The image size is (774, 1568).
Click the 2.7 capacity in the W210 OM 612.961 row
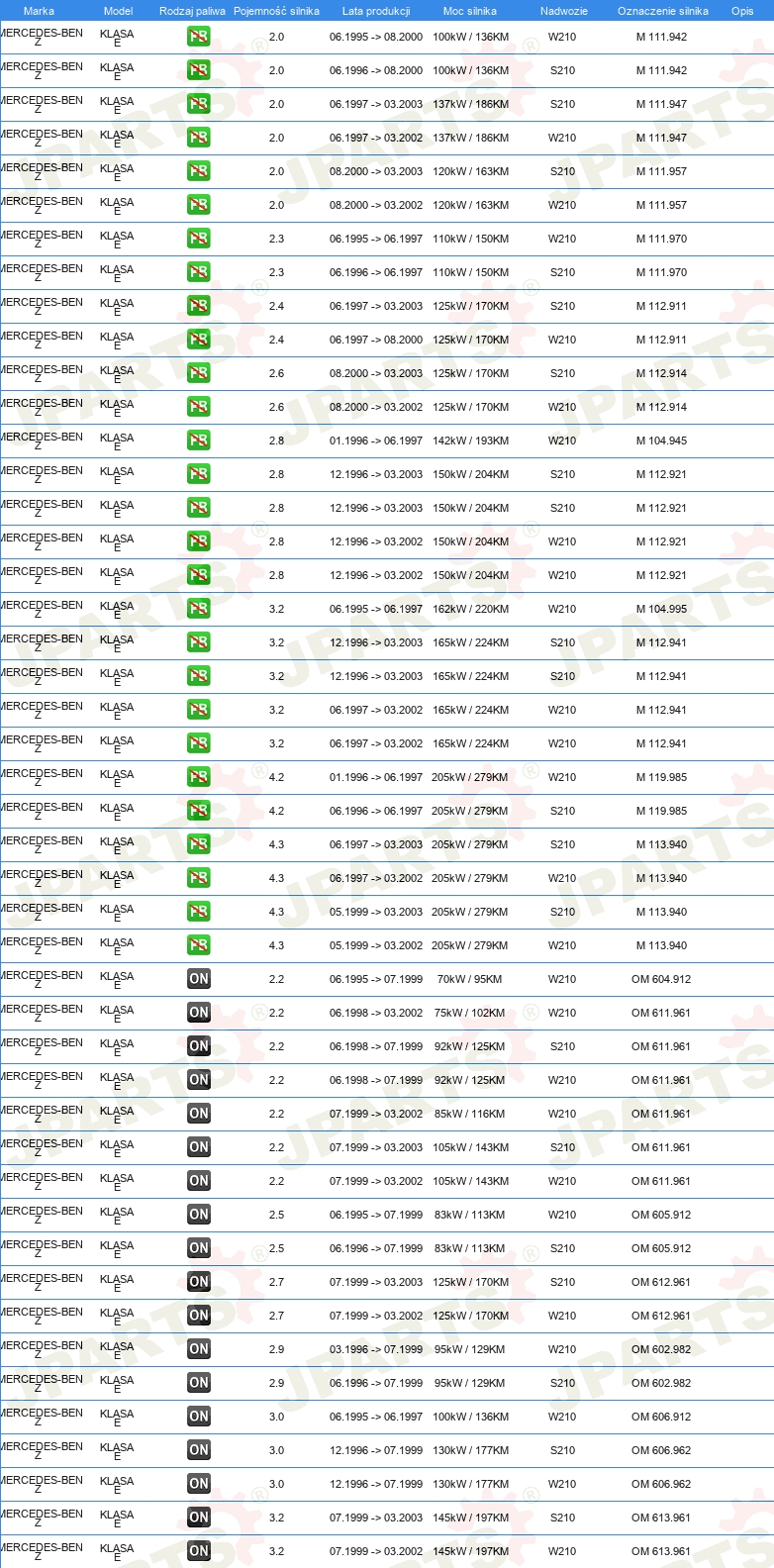click(x=276, y=1316)
